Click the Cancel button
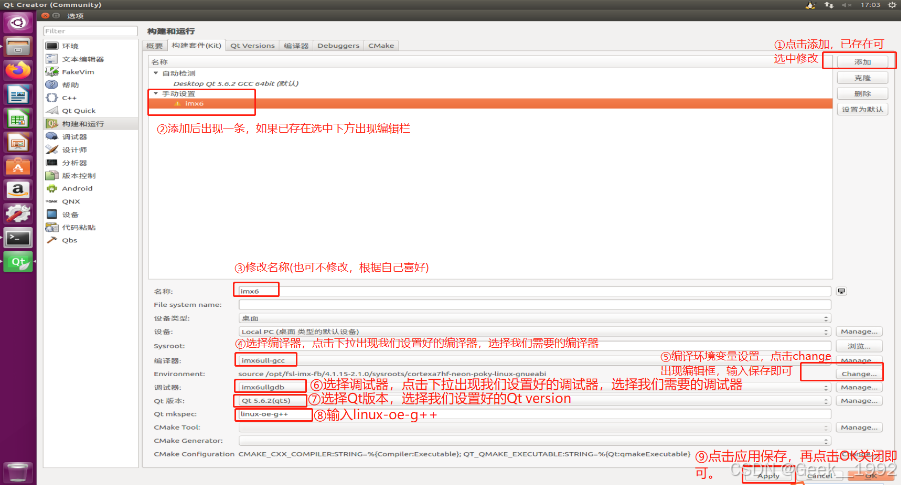 [x=819, y=476]
